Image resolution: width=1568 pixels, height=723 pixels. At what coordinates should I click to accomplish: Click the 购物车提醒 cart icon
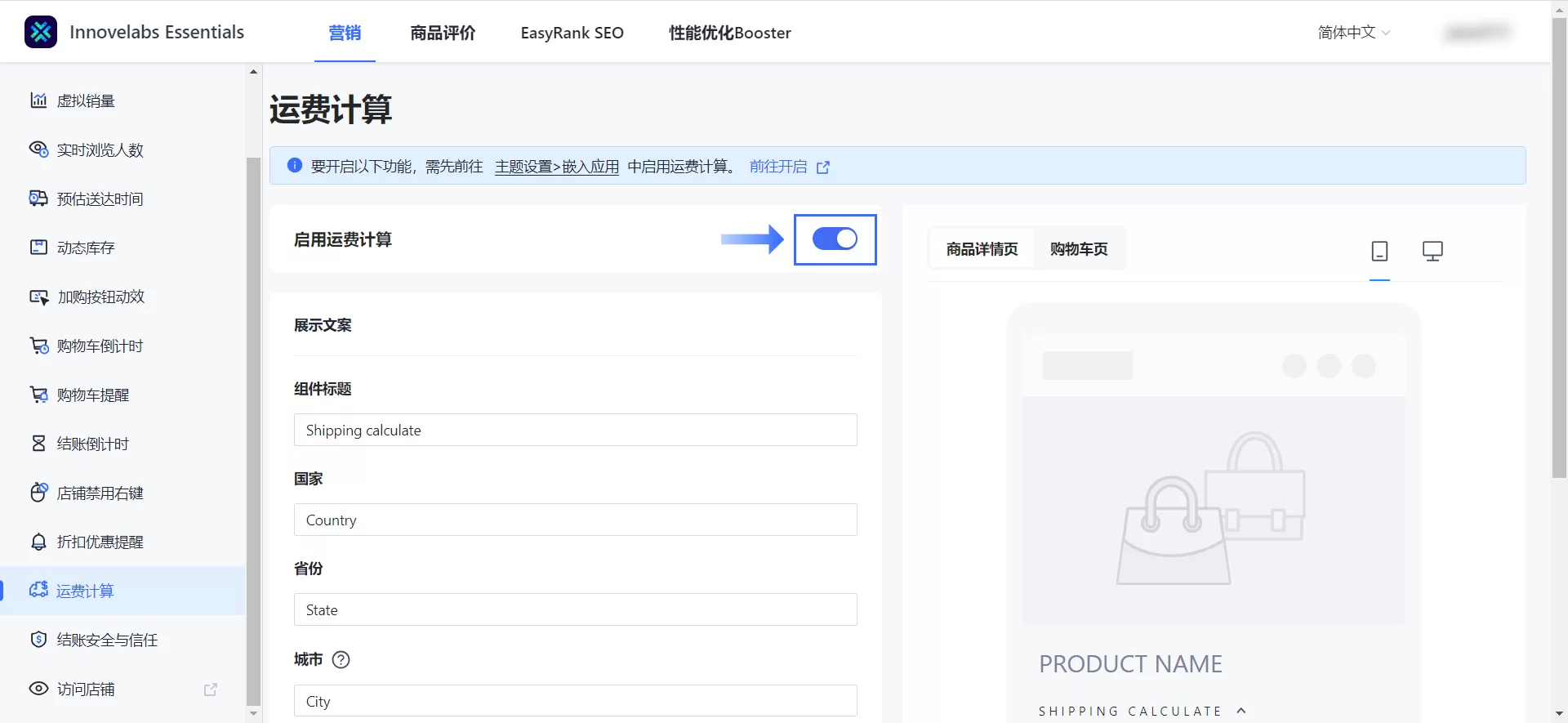tap(38, 395)
